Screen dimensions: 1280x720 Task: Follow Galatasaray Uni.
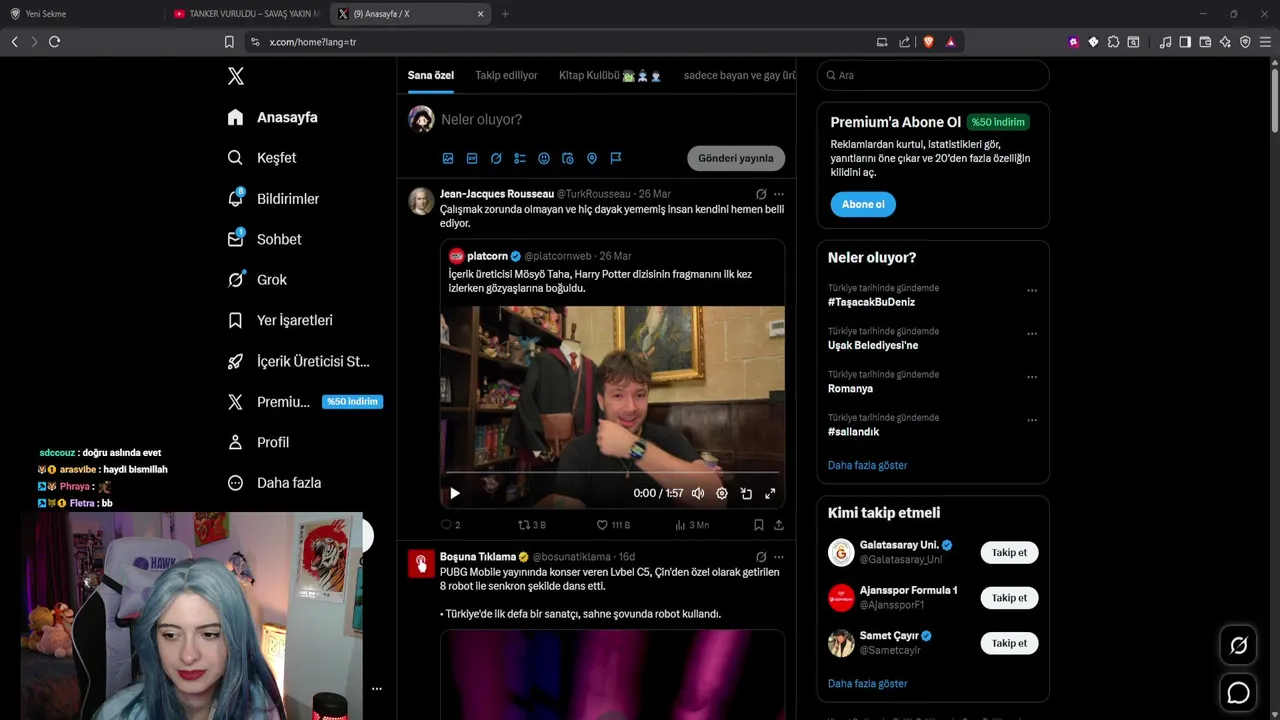click(1009, 552)
